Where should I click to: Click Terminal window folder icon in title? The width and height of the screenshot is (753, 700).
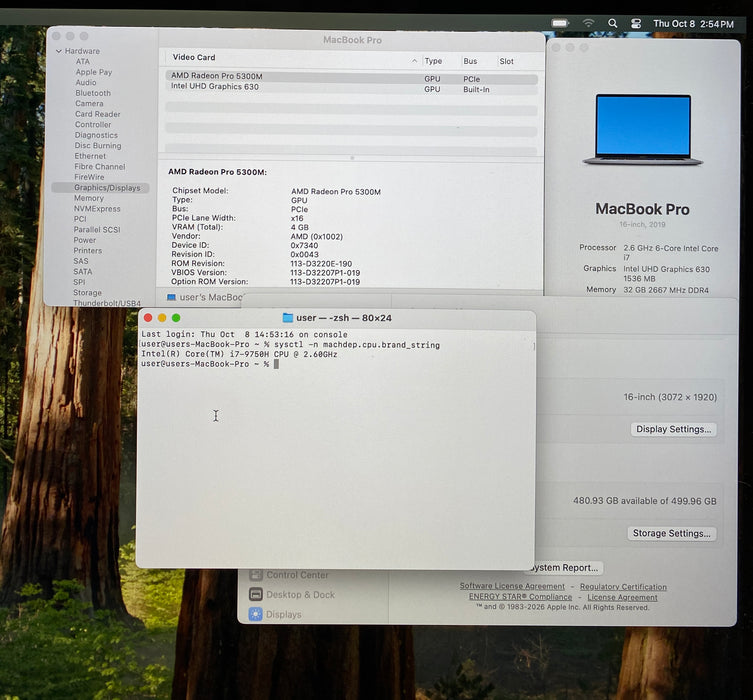288,317
